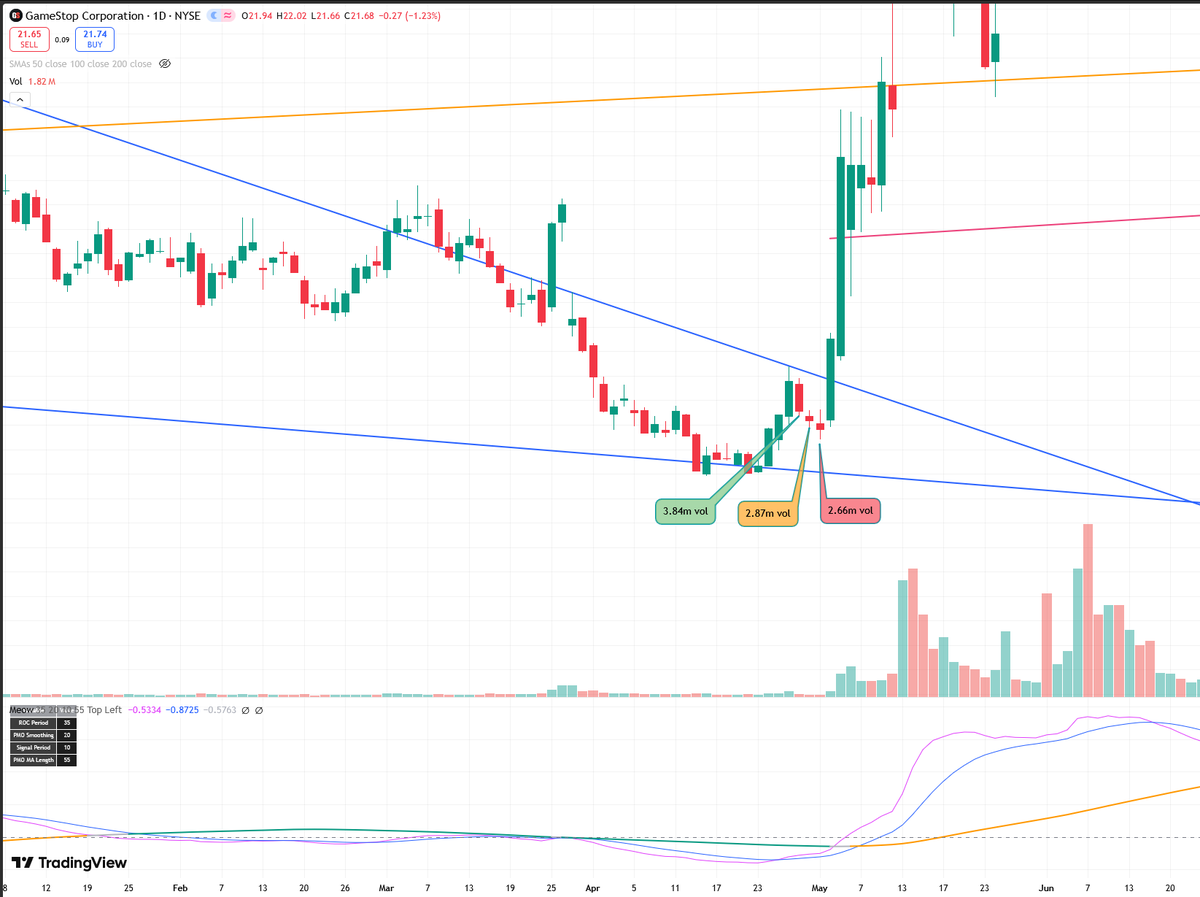Screen dimensions: 1200x897
Task: Click the May label on time axis
Action: [x=821, y=887]
